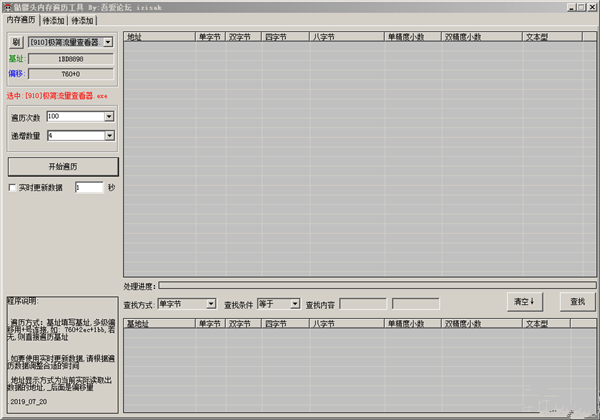The width and height of the screenshot is (600, 420).
Task: Click the 八字节 column header in lower table
Action: tap(347, 324)
